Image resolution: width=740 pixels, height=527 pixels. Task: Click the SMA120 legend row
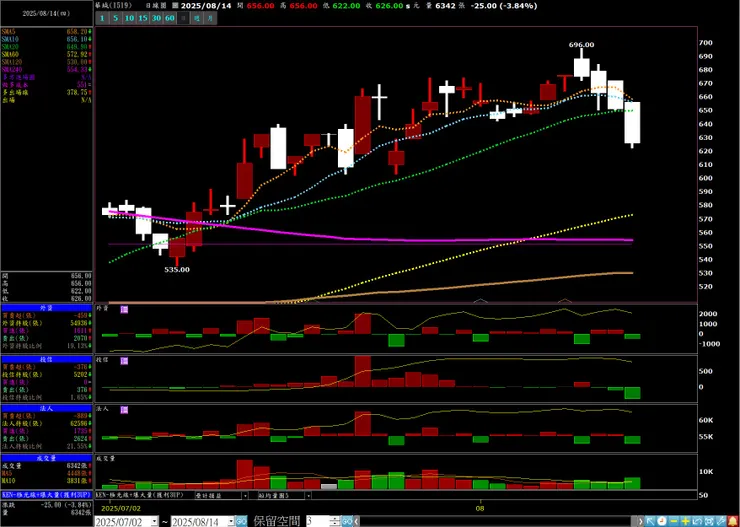coord(47,62)
